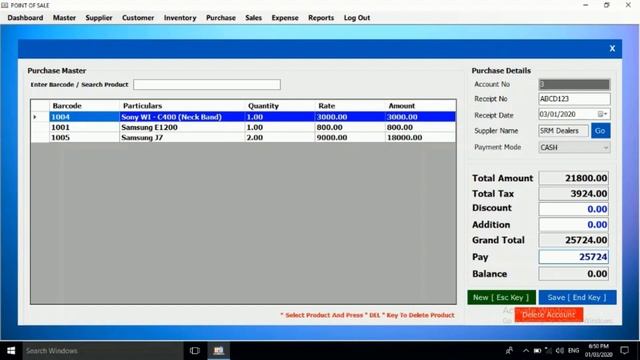
Task: Click the ENG language indicator
Action: click(x=573, y=351)
